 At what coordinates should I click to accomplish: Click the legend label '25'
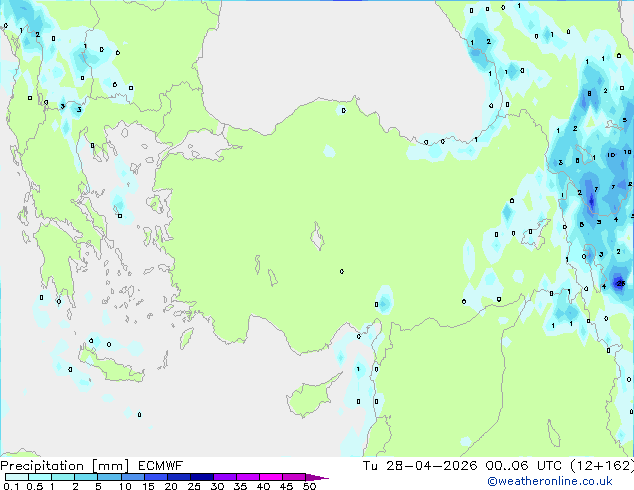(194, 486)
